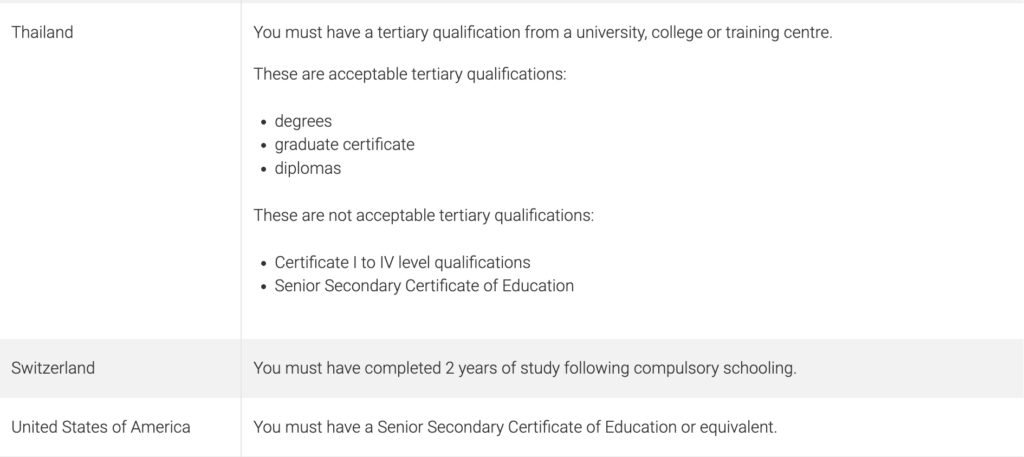Click the Thailand tertiary qualification requirement sentence
The height and width of the screenshot is (457, 1024).
click(x=543, y=33)
